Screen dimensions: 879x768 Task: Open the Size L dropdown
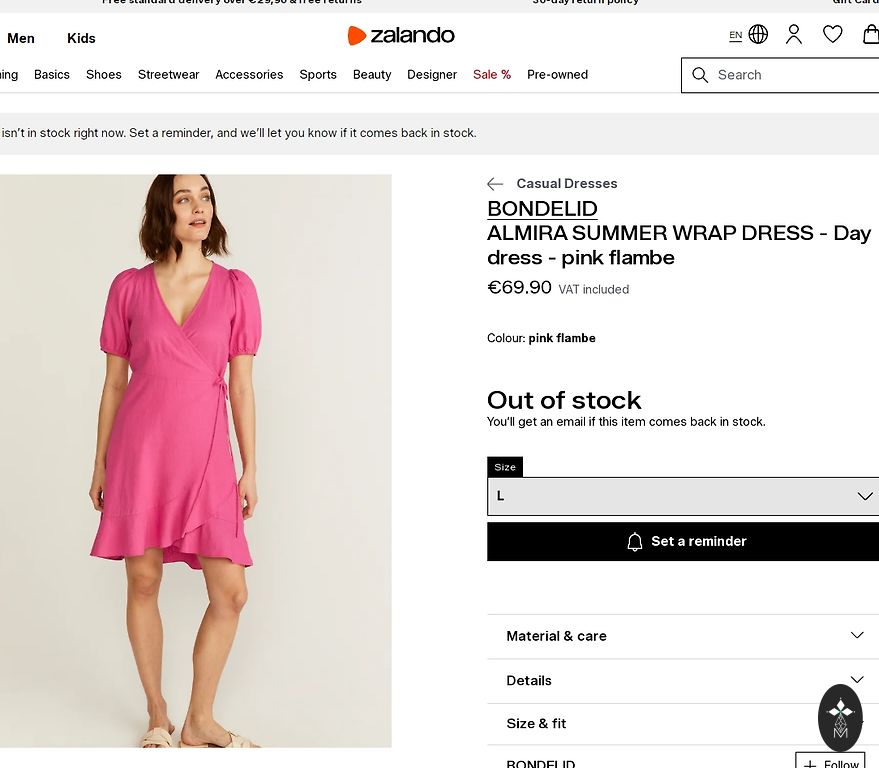(x=683, y=496)
